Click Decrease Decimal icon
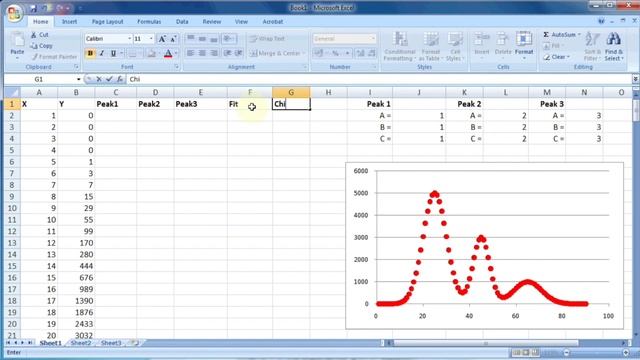The height and width of the screenshot is (360, 640). [371, 53]
